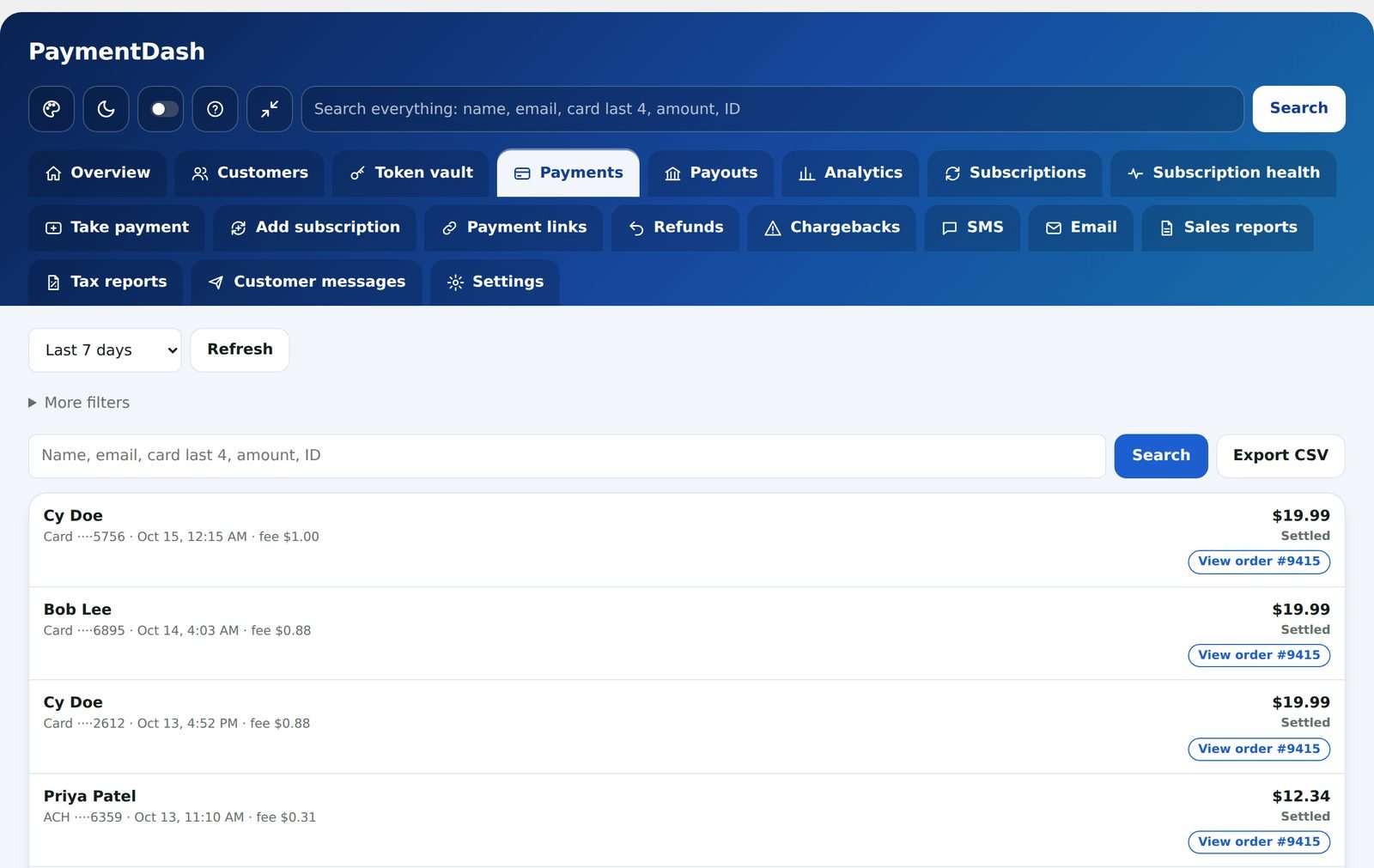Open the SMS tab
1374x868 pixels.
tap(972, 228)
